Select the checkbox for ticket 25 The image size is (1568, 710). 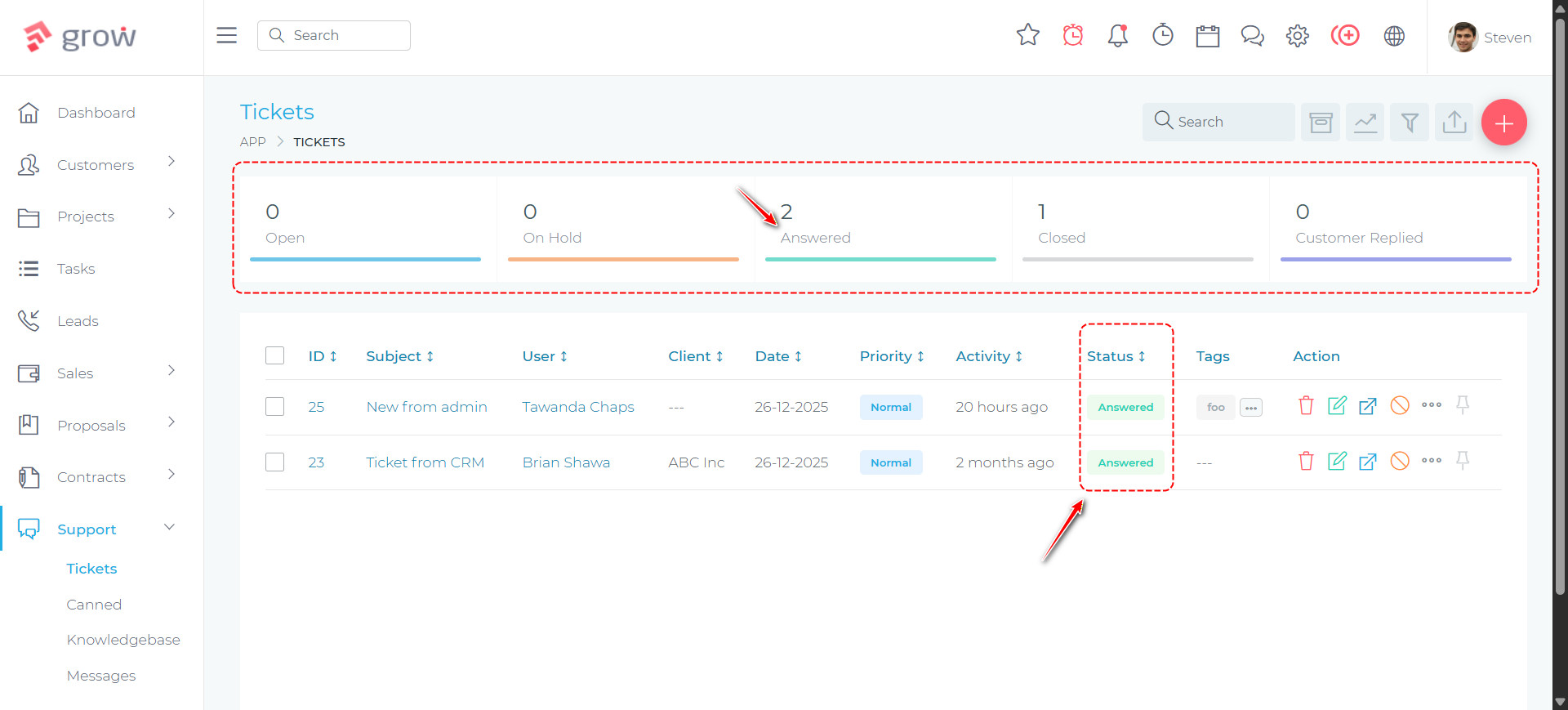coord(275,407)
